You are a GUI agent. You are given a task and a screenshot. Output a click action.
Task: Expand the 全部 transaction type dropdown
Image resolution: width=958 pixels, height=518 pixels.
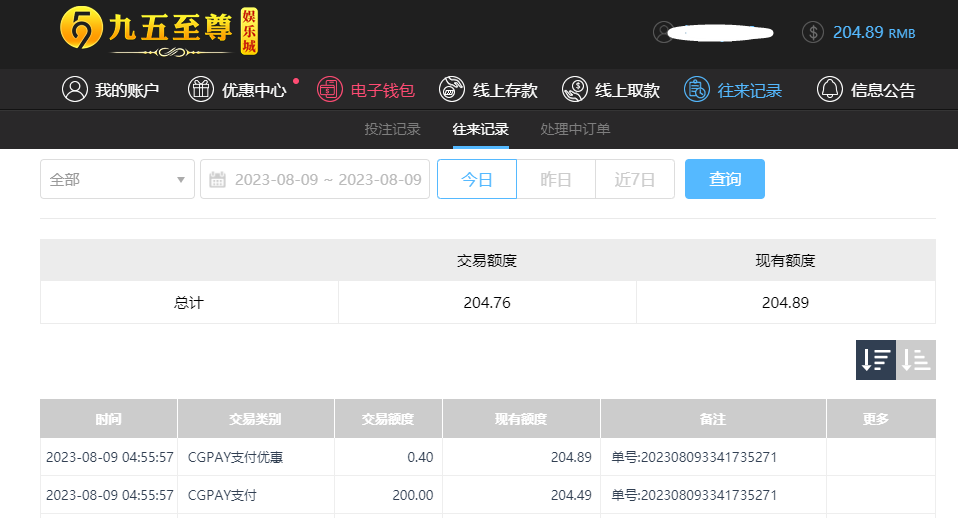pyautogui.click(x=117, y=179)
